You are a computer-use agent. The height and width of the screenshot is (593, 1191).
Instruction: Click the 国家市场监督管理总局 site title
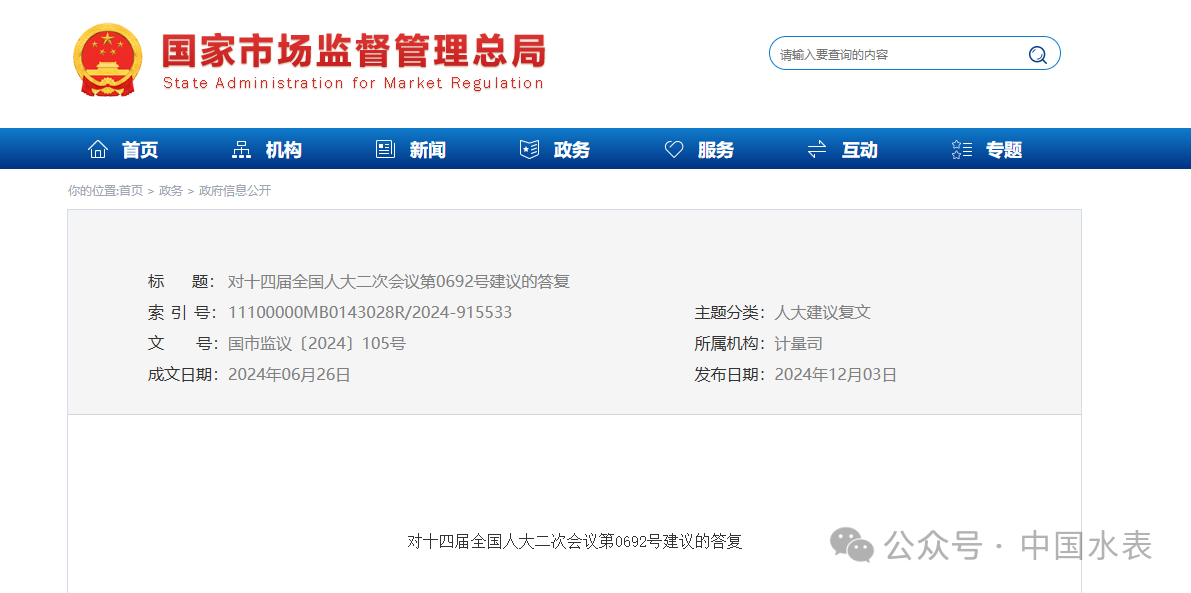click(x=354, y=51)
